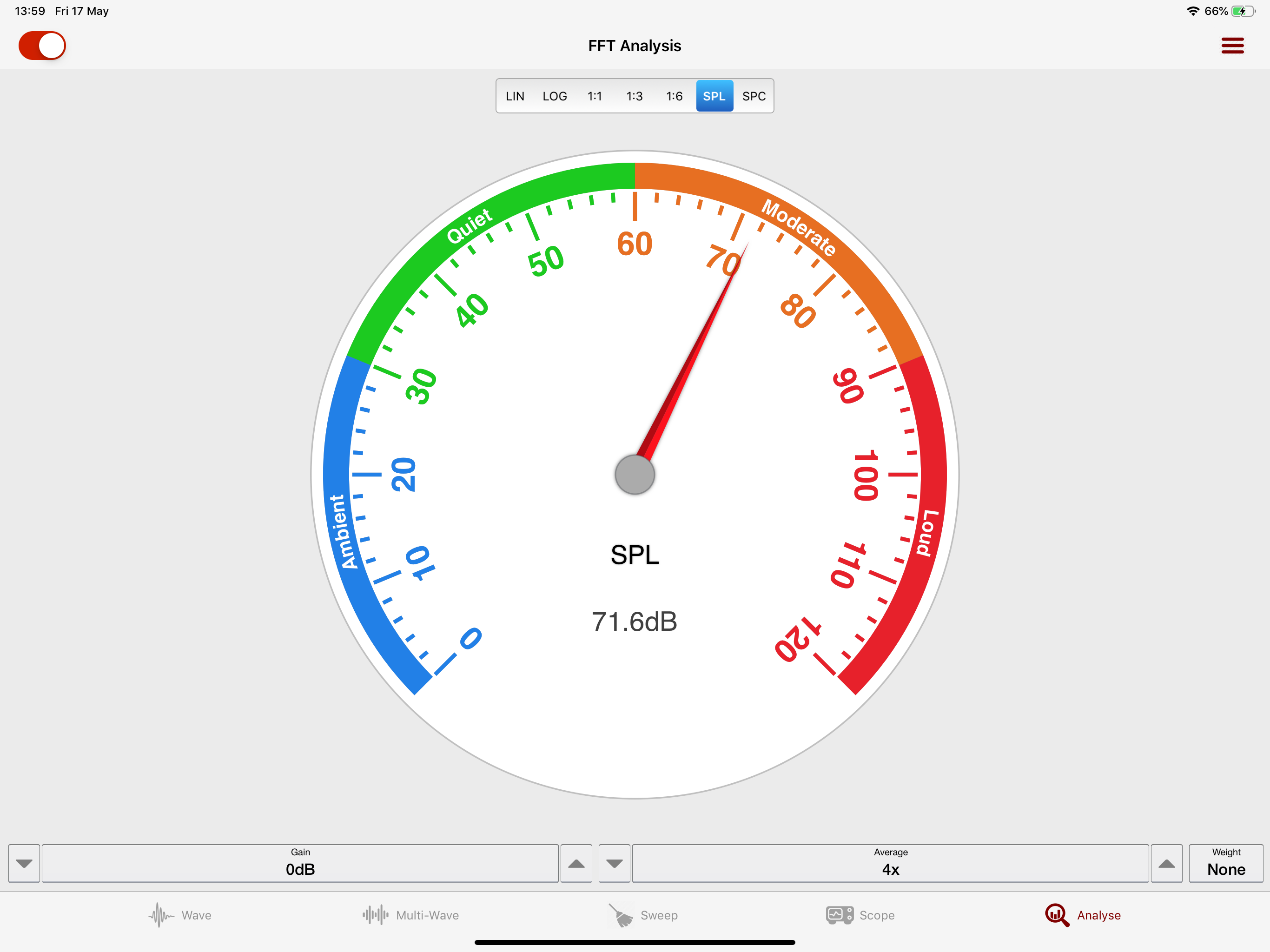Select the SPL meter mode
This screenshot has width=1270, height=952.
714,96
